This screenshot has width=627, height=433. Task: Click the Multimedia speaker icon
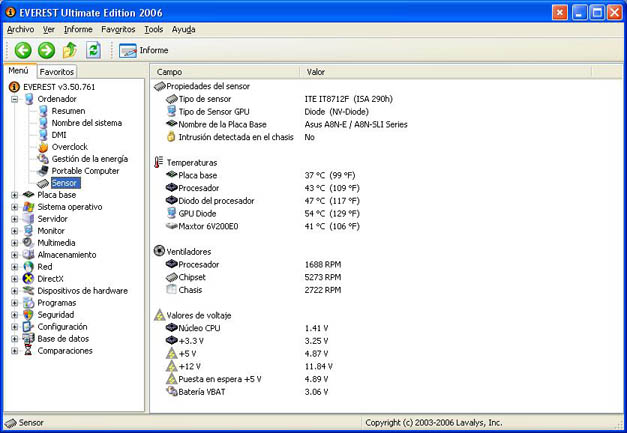(28, 243)
